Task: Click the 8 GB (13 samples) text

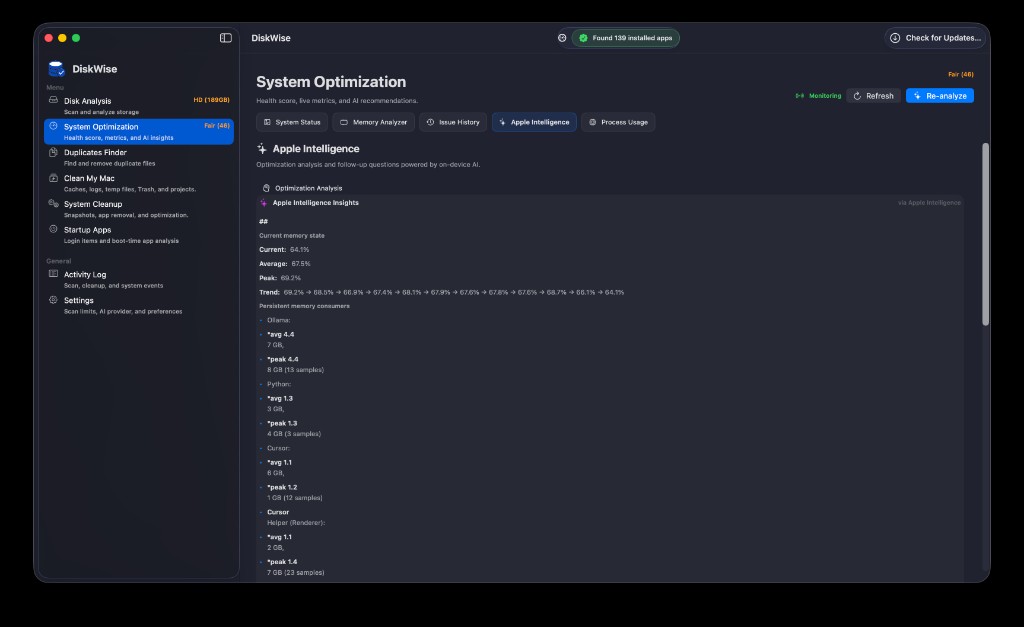Action: click(x=295, y=370)
